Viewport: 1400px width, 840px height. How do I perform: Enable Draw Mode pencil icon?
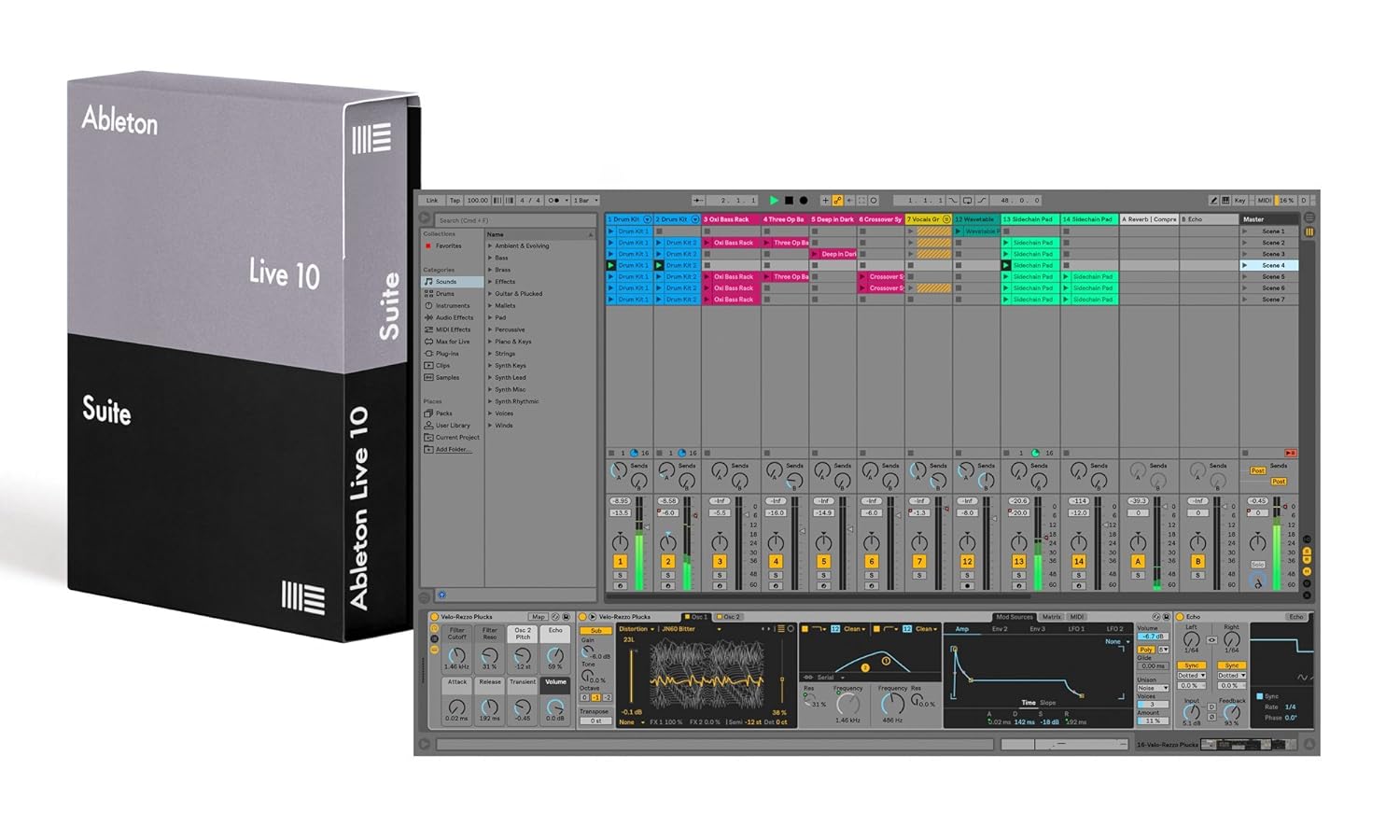click(1213, 201)
